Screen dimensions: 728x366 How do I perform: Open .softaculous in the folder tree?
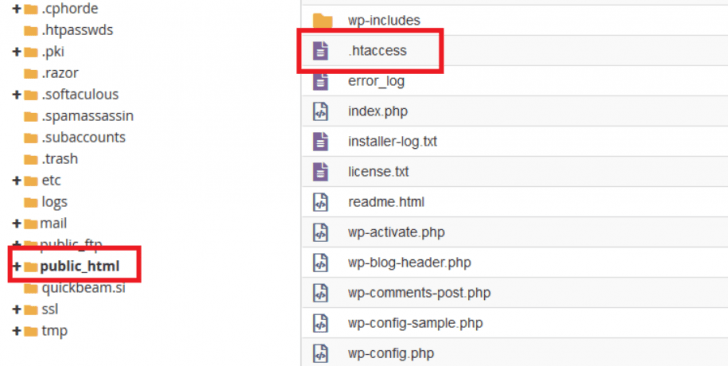click(80, 94)
